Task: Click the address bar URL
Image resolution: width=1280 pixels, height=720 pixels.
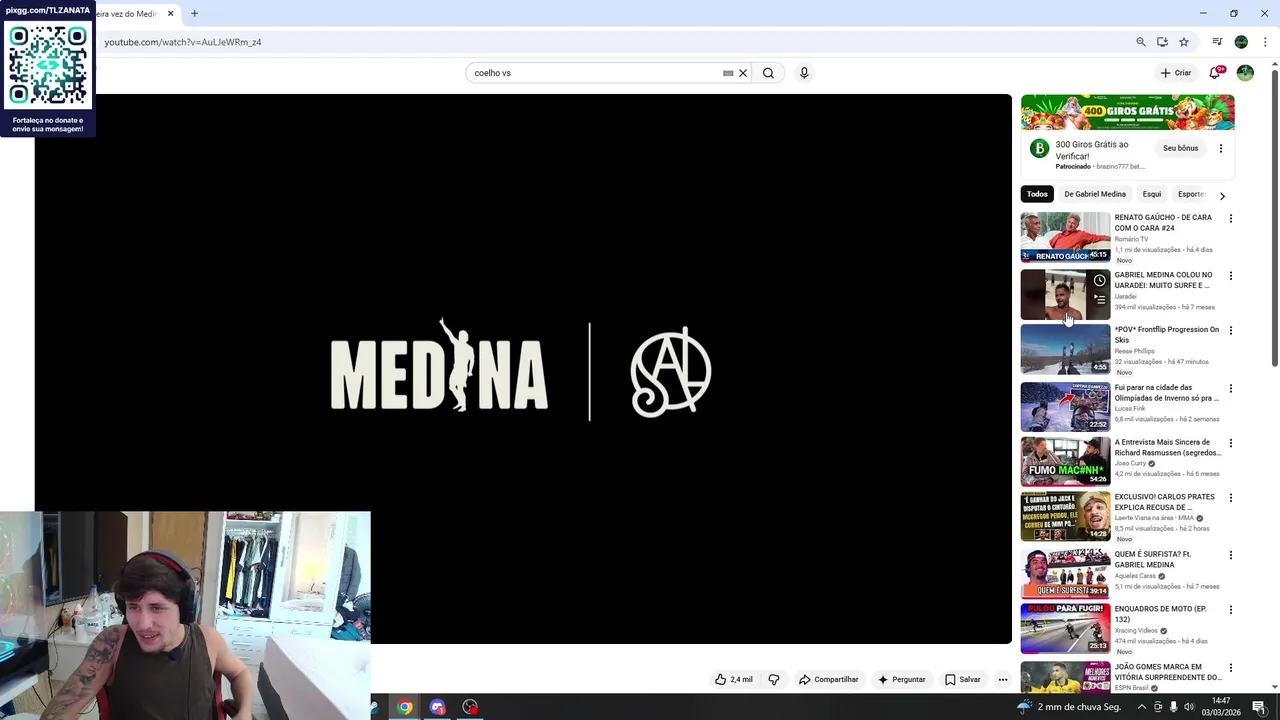Action: pos(183,42)
